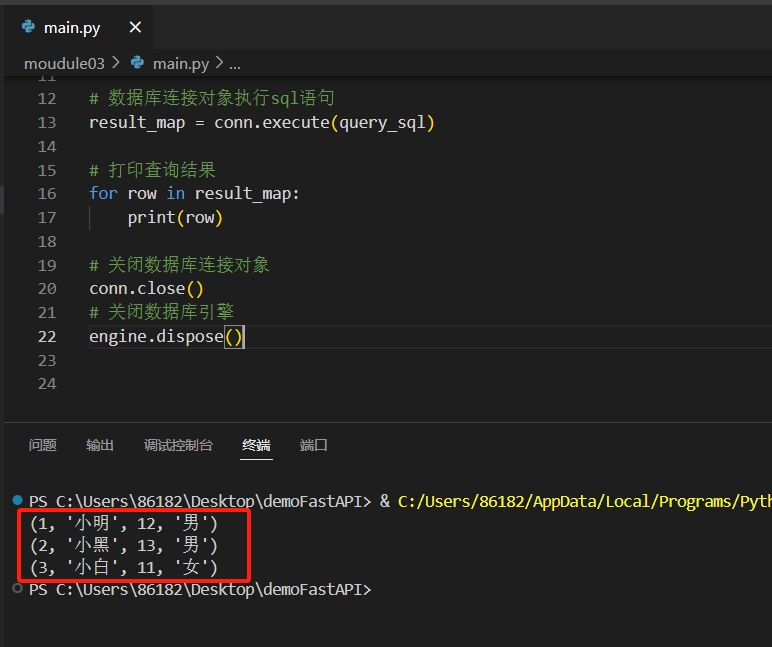The width and height of the screenshot is (772, 647).
Task: Click terminal output row with '小明'
Action: (124, 523)
